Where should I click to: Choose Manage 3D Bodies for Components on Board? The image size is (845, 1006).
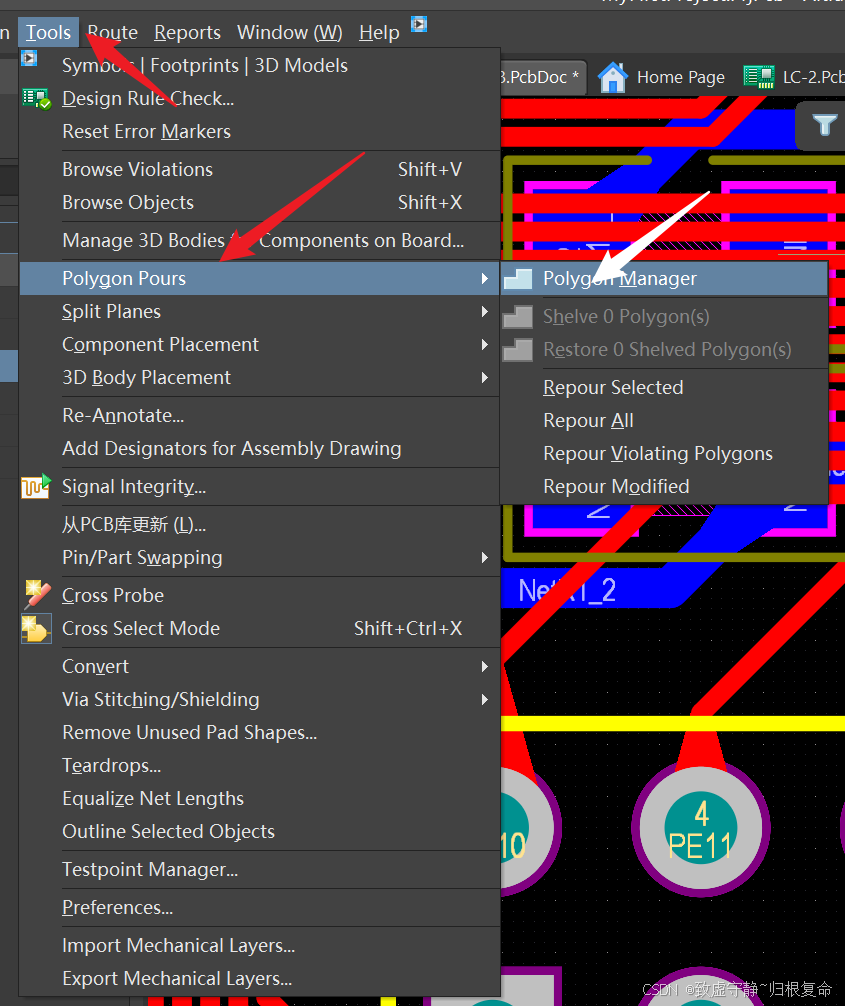pos(260,241)
